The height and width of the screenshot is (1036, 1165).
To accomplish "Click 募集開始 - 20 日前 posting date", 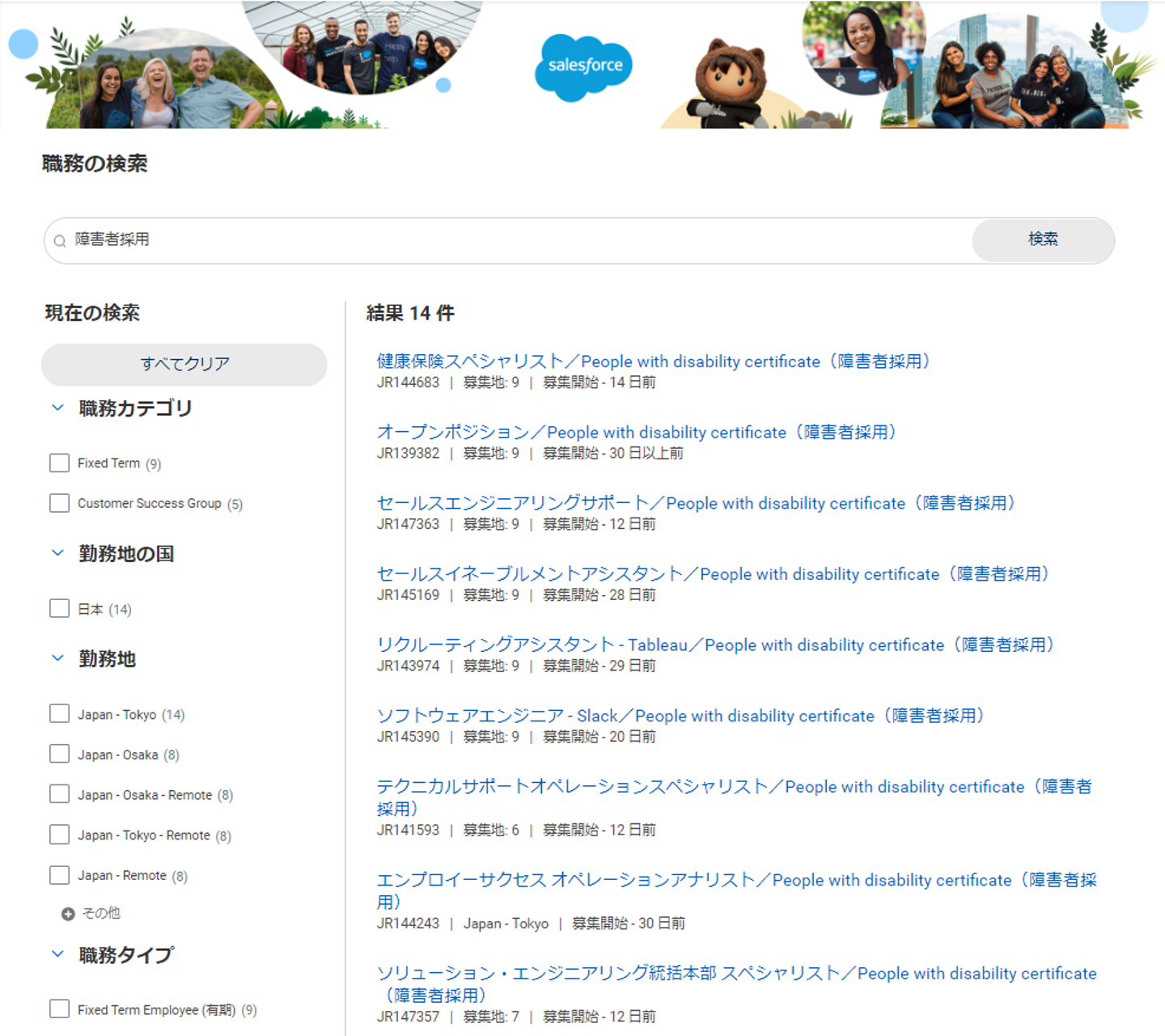I will [x=599, y=737].
